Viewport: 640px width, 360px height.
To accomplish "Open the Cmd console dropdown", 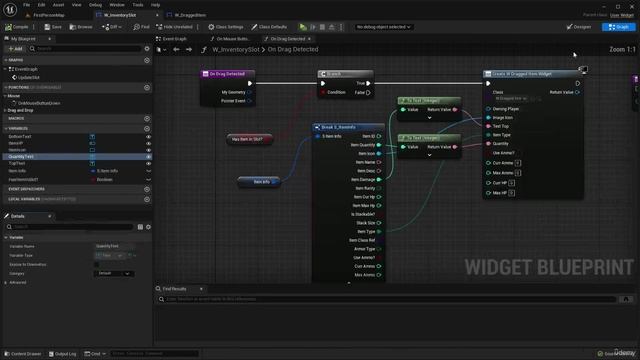I will [95, 354].
